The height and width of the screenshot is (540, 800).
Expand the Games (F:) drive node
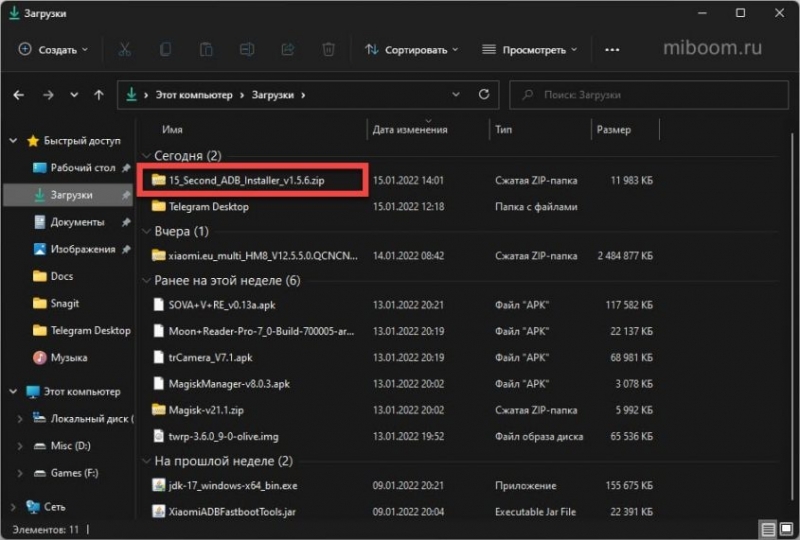pos(19,473)
